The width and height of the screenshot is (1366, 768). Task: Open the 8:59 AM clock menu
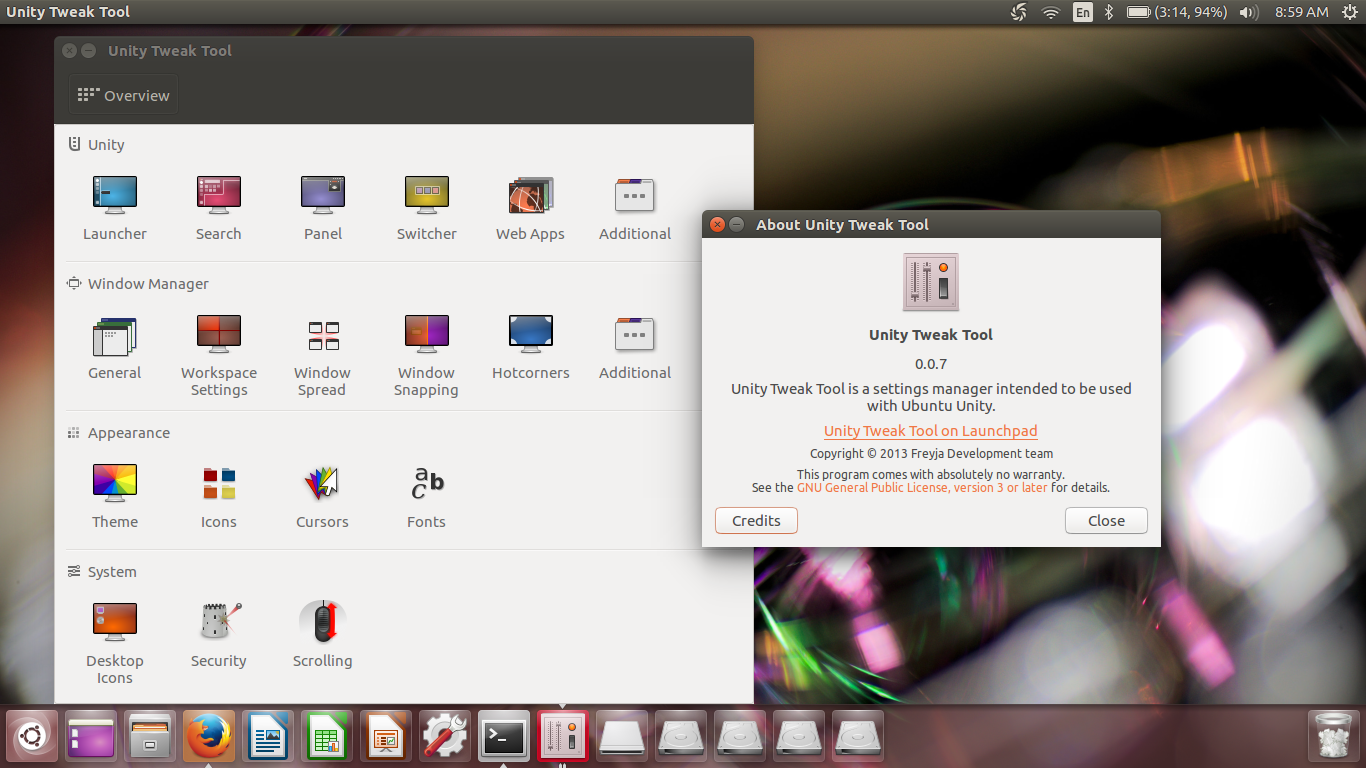(x=1302, y=12)
